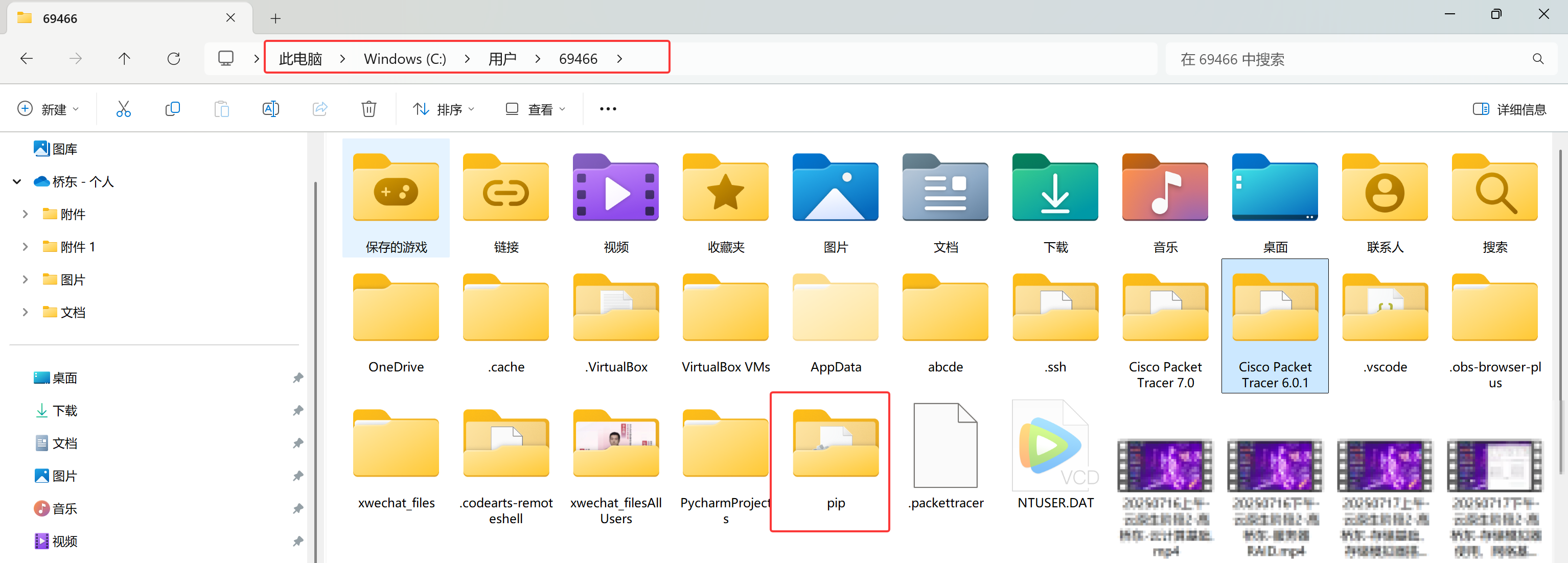
Task: Click the Cut scissors icon in toolbar
Action: pyautogui.click(x=124, y=109)
